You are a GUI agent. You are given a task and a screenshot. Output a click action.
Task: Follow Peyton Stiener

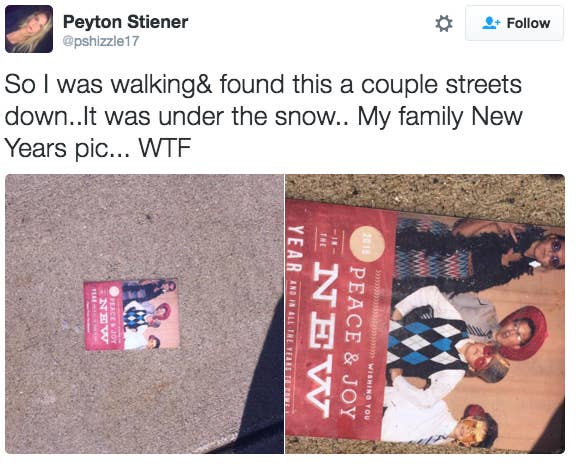[x=514, y=23]
